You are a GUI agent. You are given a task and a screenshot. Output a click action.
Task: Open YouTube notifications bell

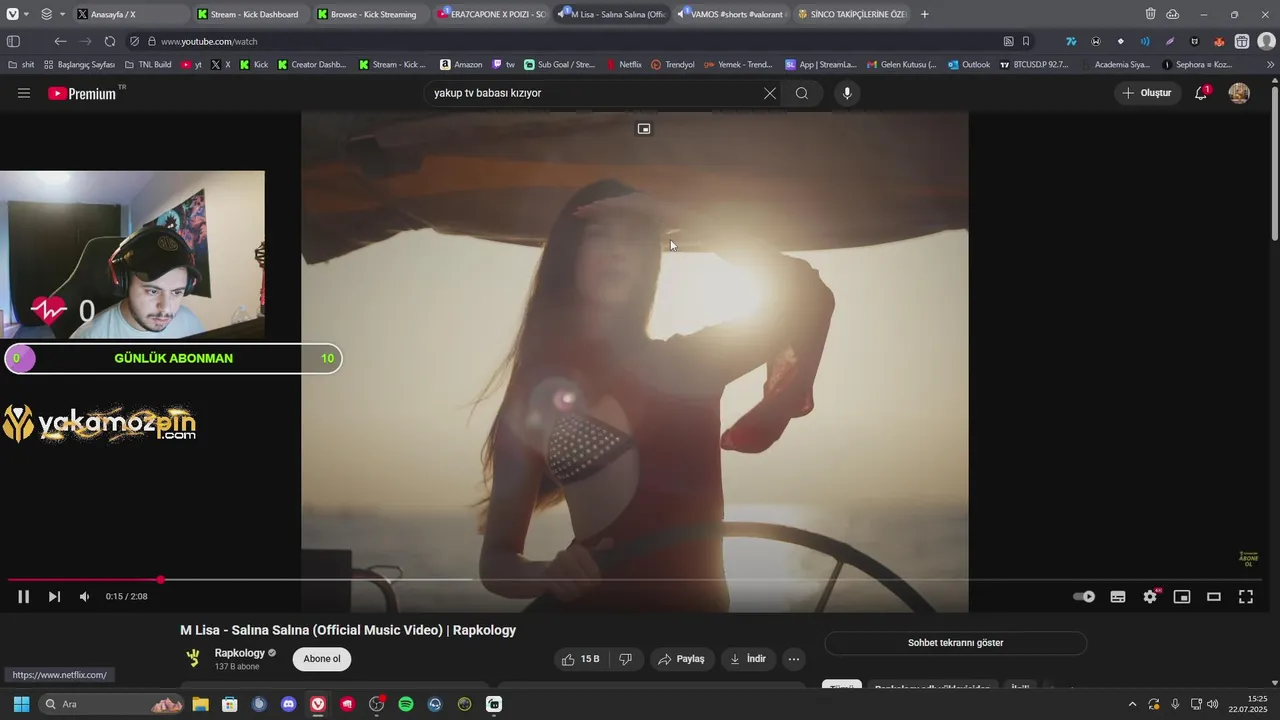(1201, 93)
